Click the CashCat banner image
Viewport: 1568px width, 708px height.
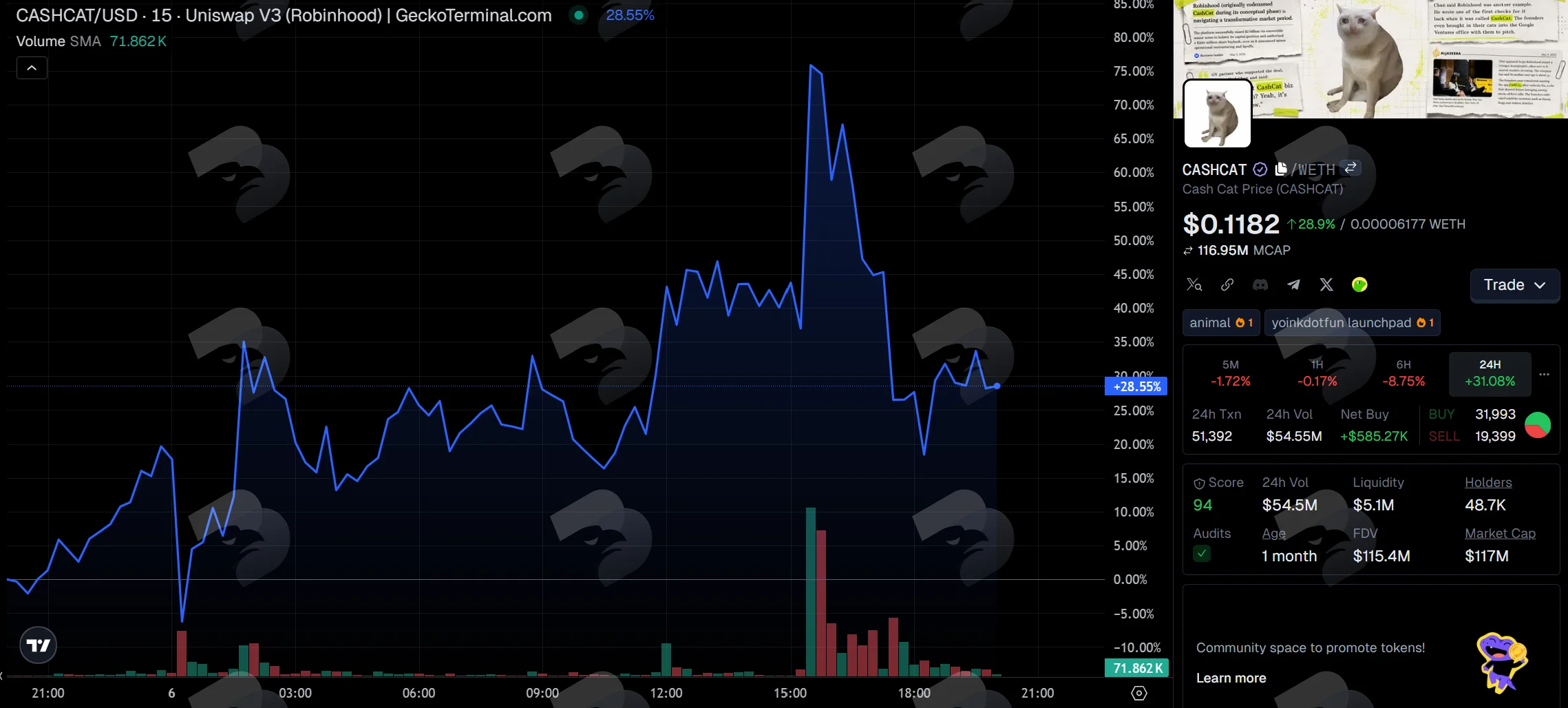tap(1370, 59)
